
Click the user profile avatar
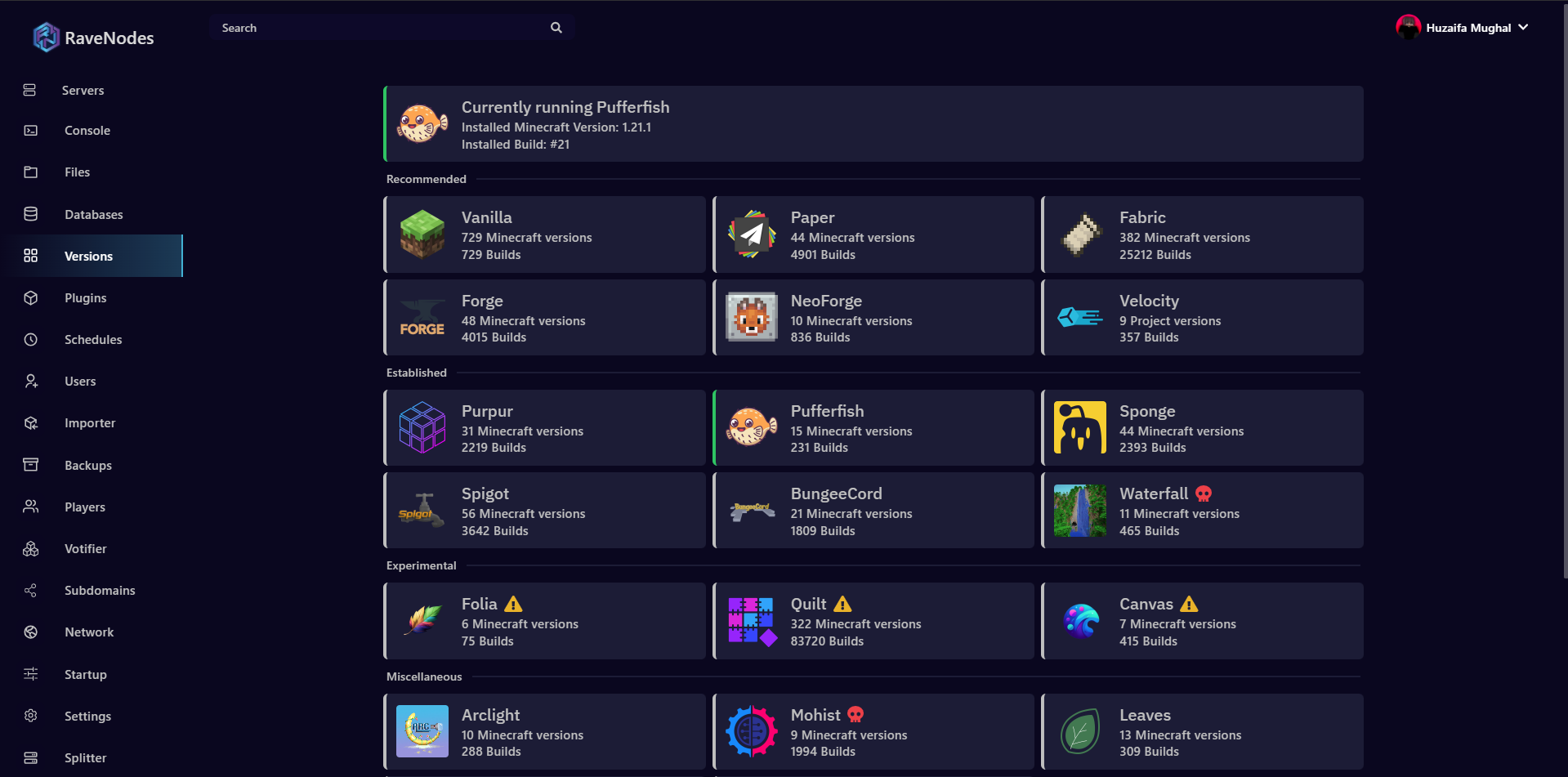(x=1408, y=27)
